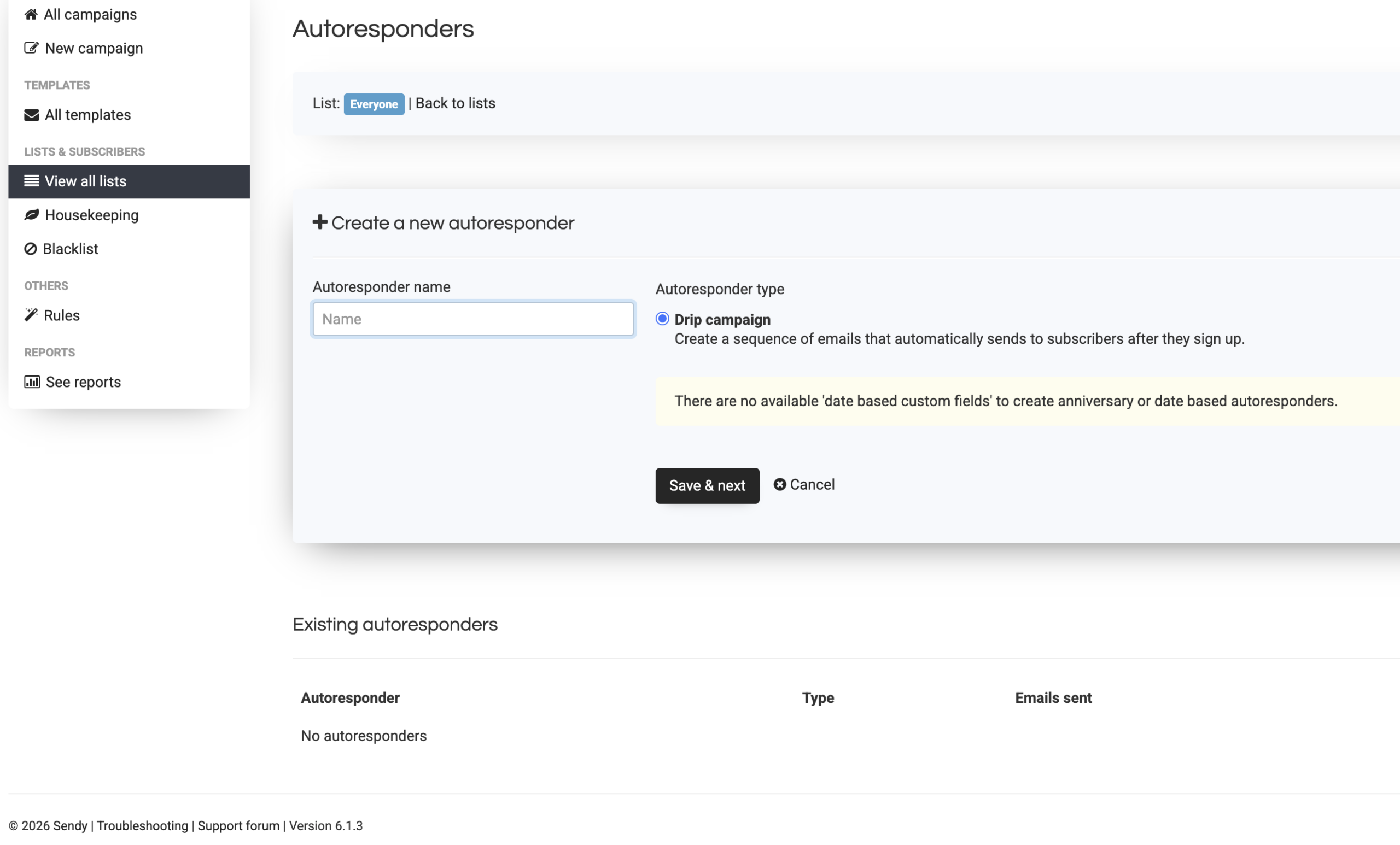
Task: Click the Everyone list badge
Action: [x=374, y=104]
